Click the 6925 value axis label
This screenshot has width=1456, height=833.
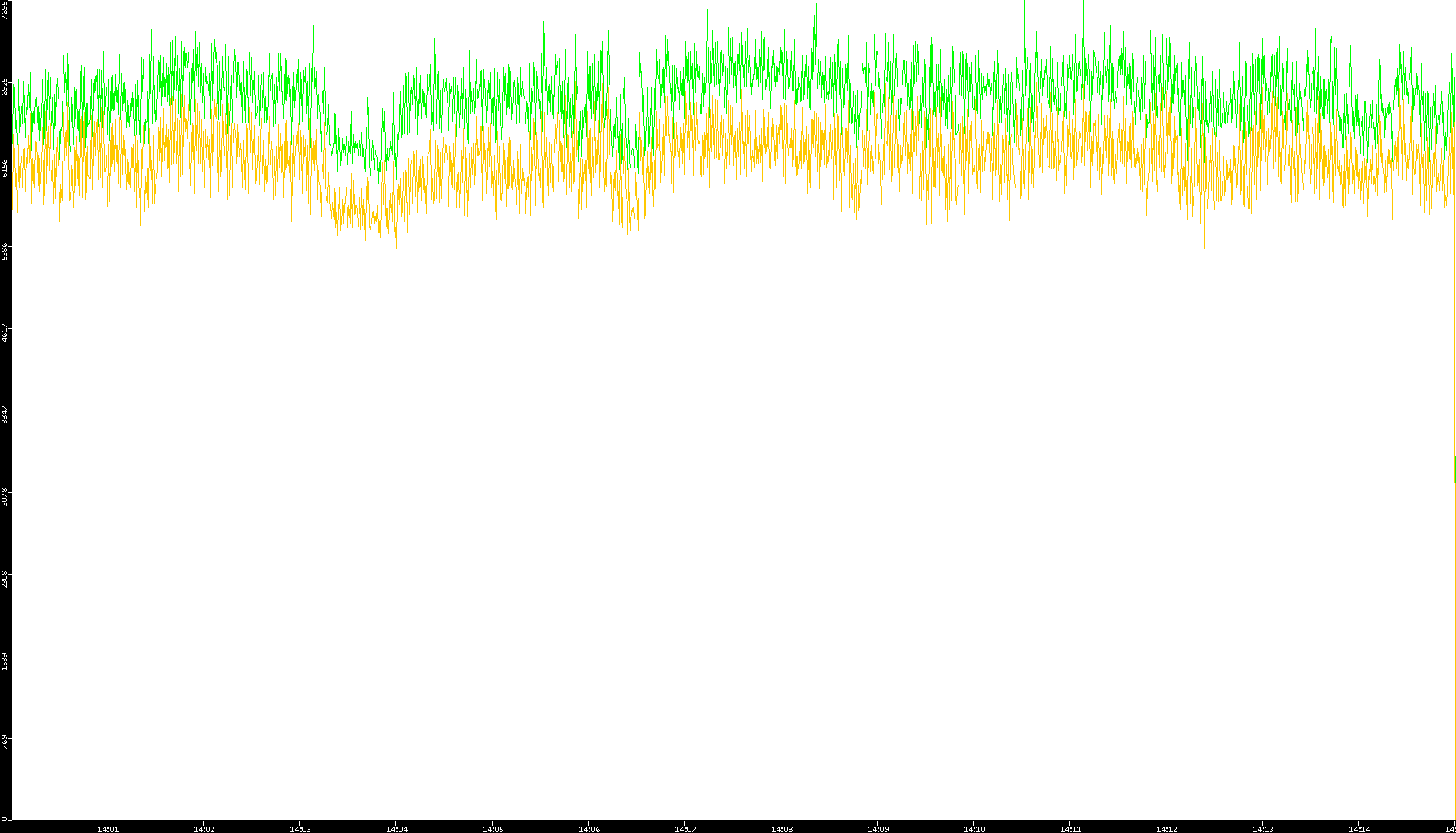click(x=6, y=87)
